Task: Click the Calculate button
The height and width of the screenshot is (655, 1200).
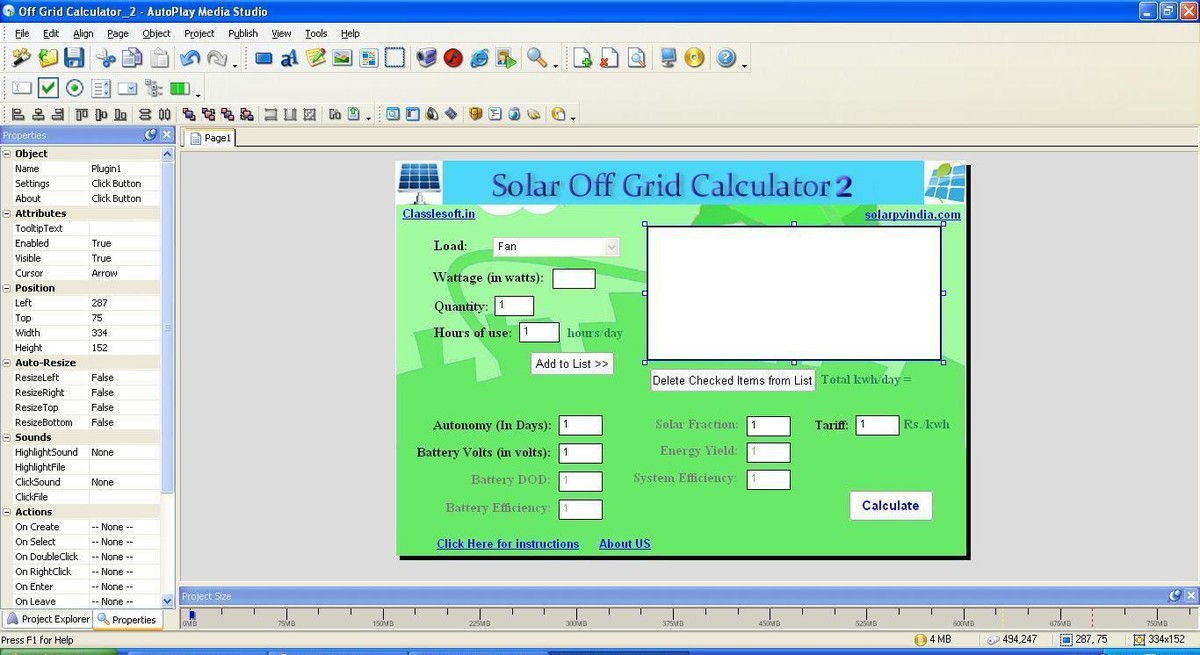Action: (890, 506)
